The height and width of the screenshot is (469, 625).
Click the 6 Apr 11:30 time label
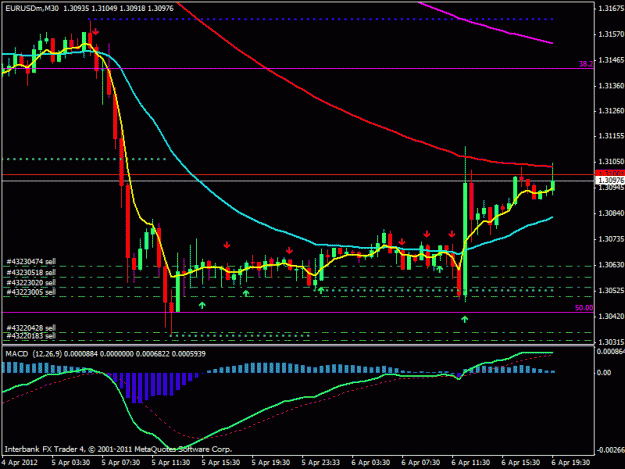[471, 462]
